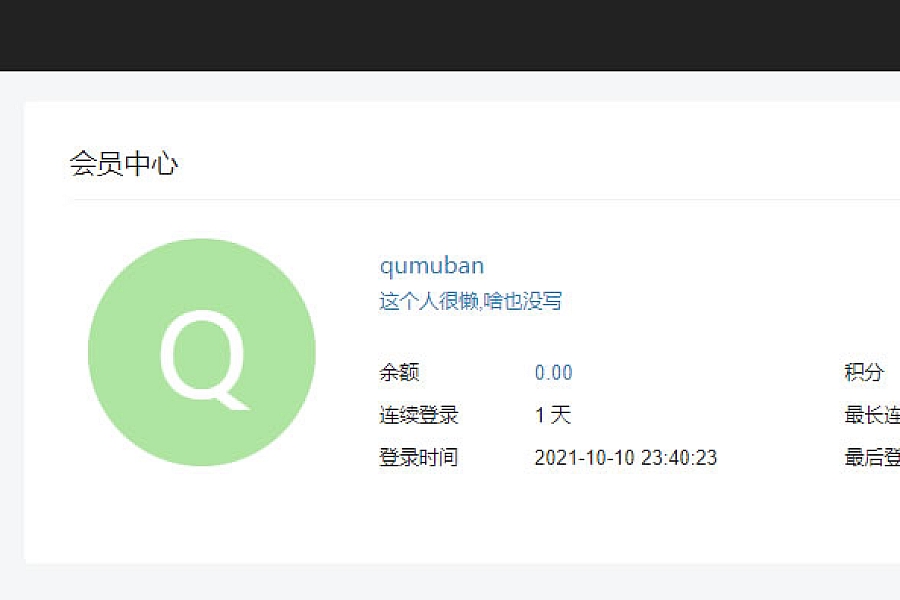This screenshot has width=900, height=600.
Task: Click the gray page background below the card
Action: click(450, 582)
